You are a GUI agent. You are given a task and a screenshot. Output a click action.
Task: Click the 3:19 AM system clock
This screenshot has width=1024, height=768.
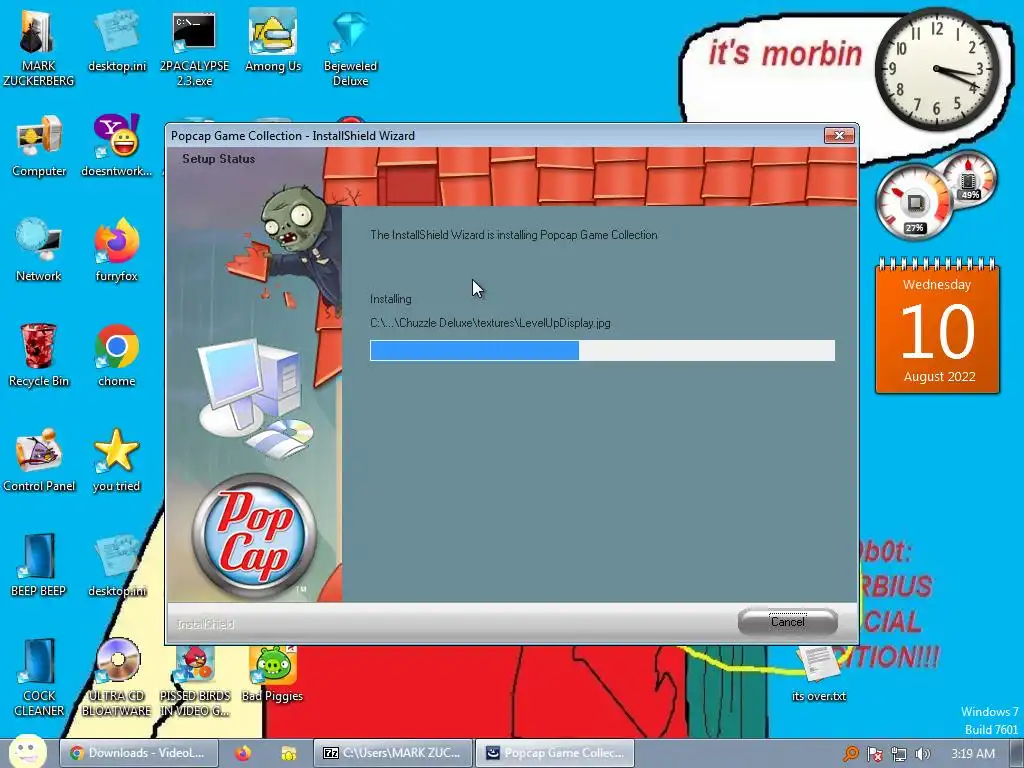972,754
